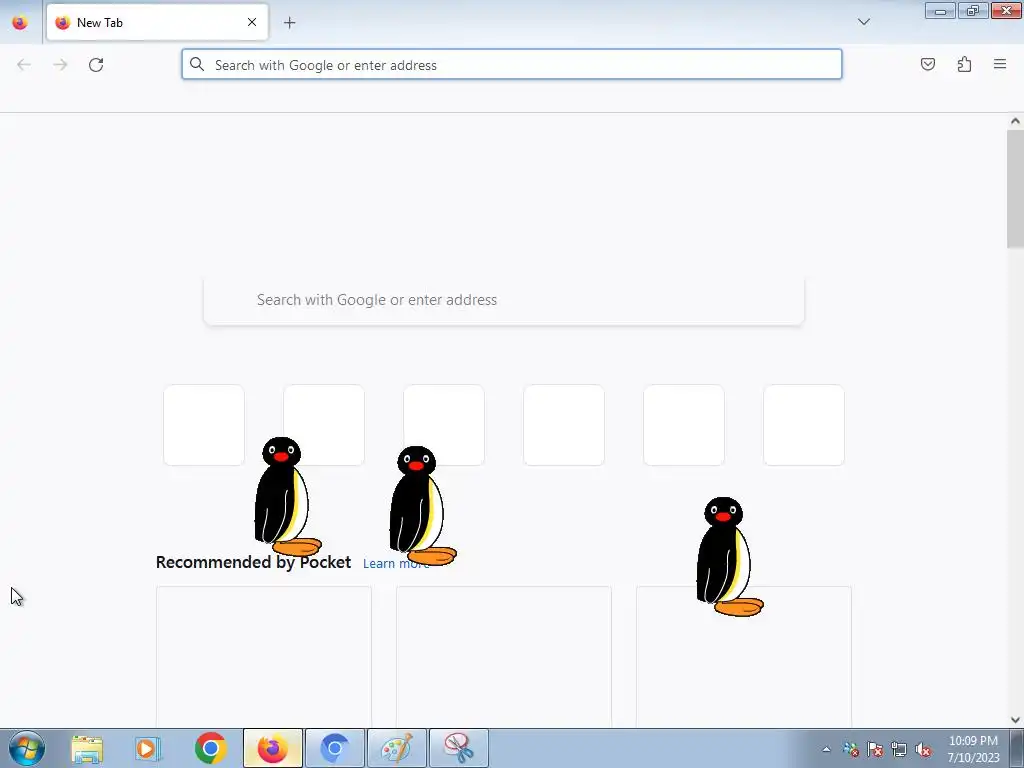Follow the Learn more link
Viewport: 1024px width, 768px height.
click(396, 564)
